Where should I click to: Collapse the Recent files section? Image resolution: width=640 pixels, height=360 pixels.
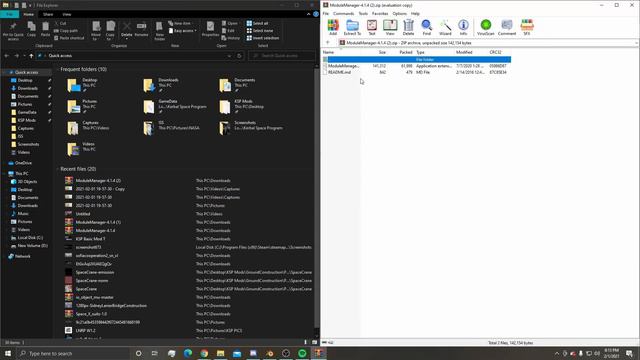click(58, 169)
